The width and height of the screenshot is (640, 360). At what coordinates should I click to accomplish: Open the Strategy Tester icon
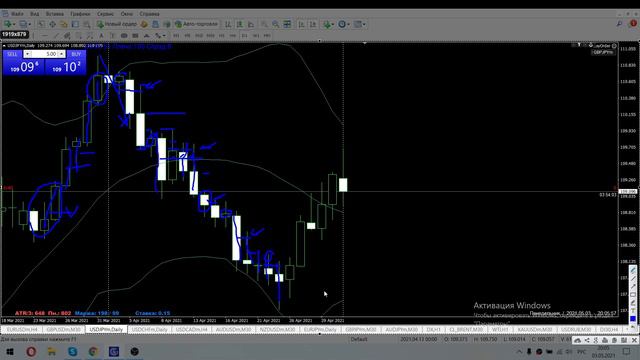pos(86,24)
